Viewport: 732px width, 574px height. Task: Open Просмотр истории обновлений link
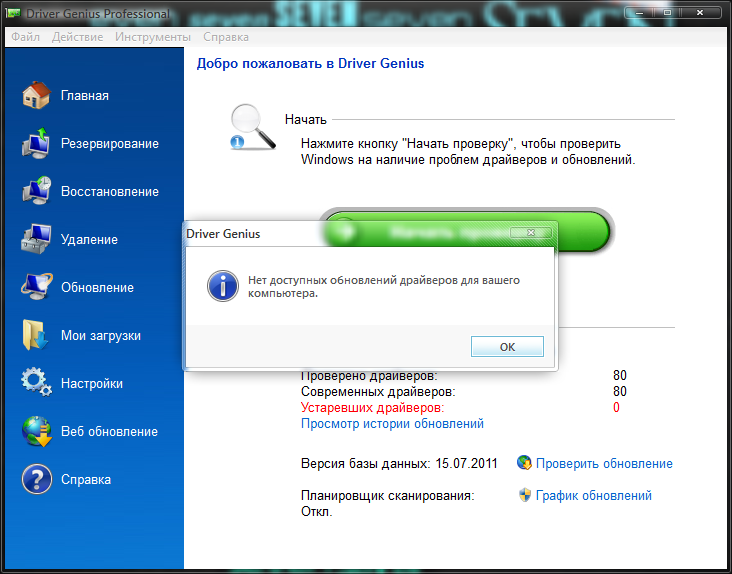392,424
